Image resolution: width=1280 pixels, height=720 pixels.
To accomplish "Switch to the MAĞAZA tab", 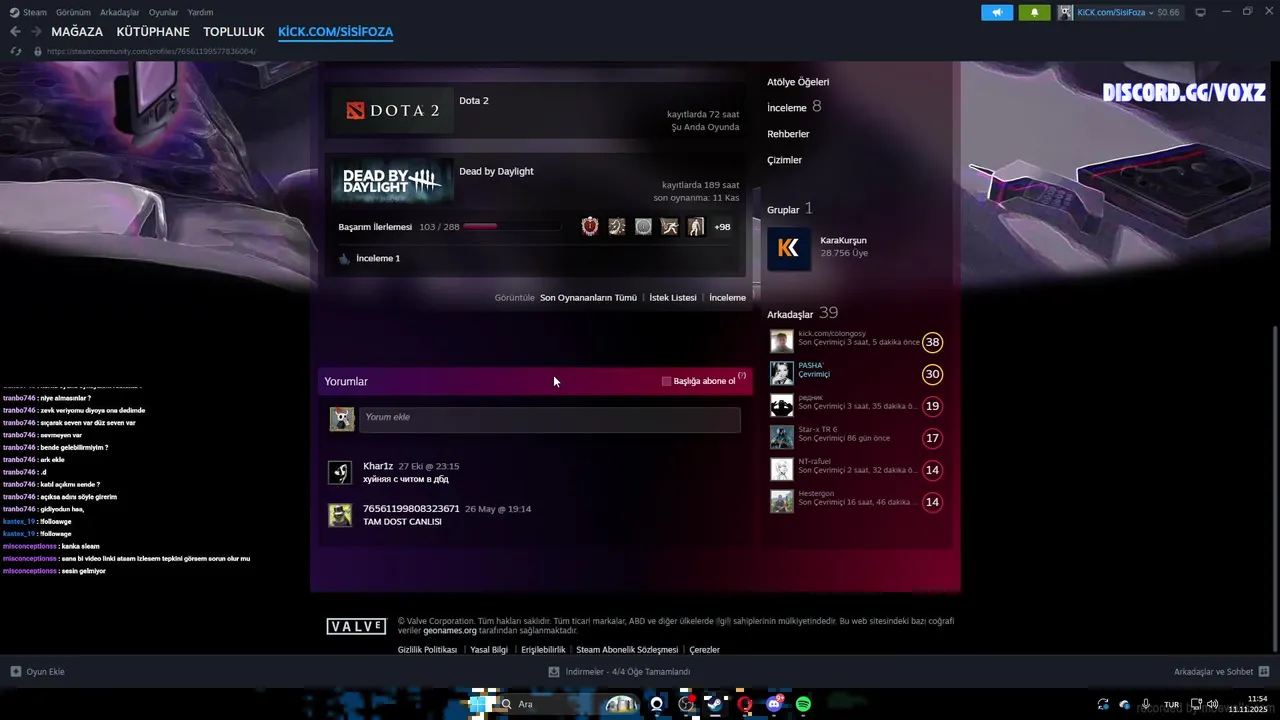I will tap(77, 32).
